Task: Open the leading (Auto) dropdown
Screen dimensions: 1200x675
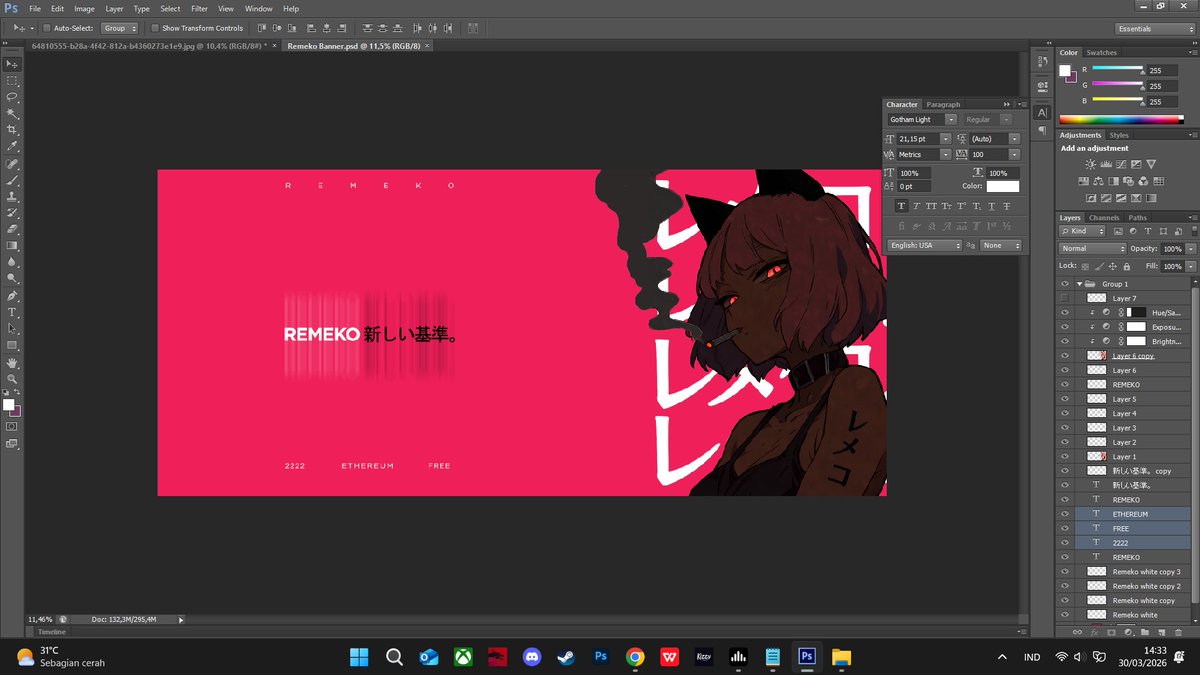Action: (1015, 139)
